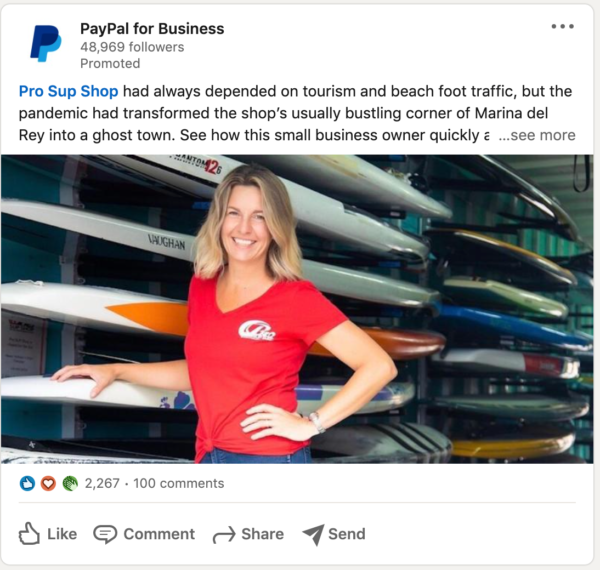Image resolution: width=600 pixels, height=570 pixels.
Task: Click the 48,969 followers text
Action: coord(132,47)
